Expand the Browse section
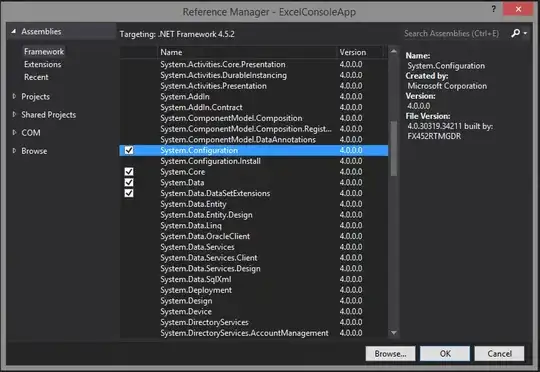 (14, 151)
